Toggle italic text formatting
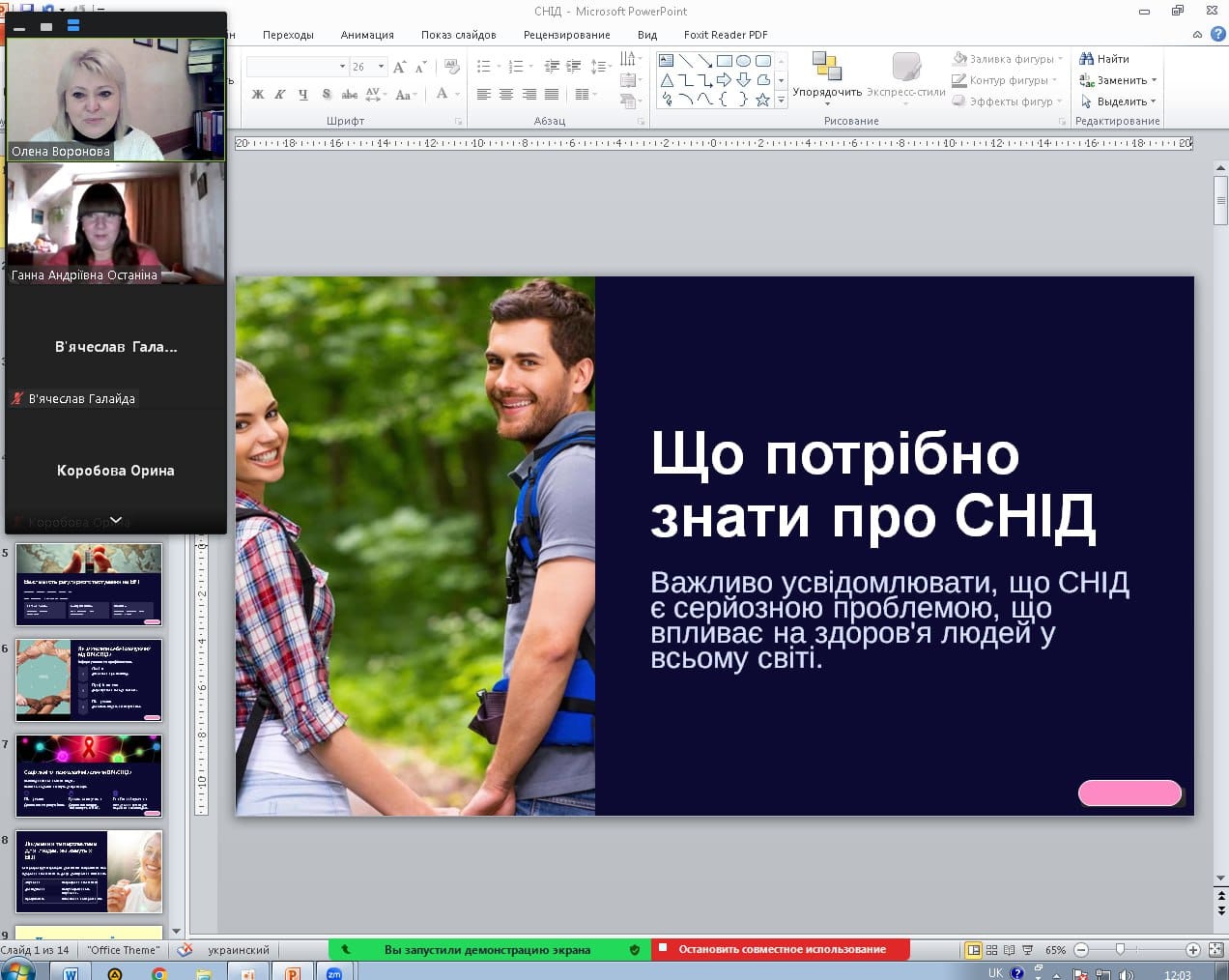This screenshot has width=1229, height=980. (280, 95)
